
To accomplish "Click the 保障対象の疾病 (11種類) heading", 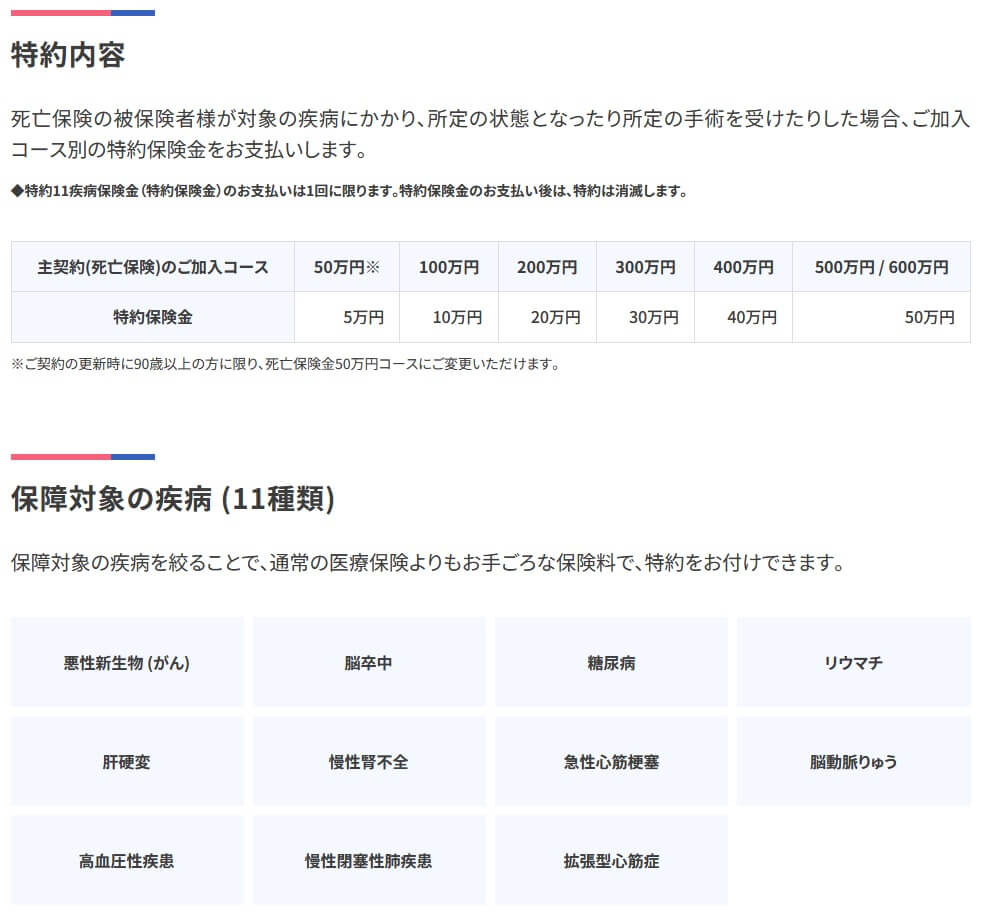I will [x=173, y=498].
